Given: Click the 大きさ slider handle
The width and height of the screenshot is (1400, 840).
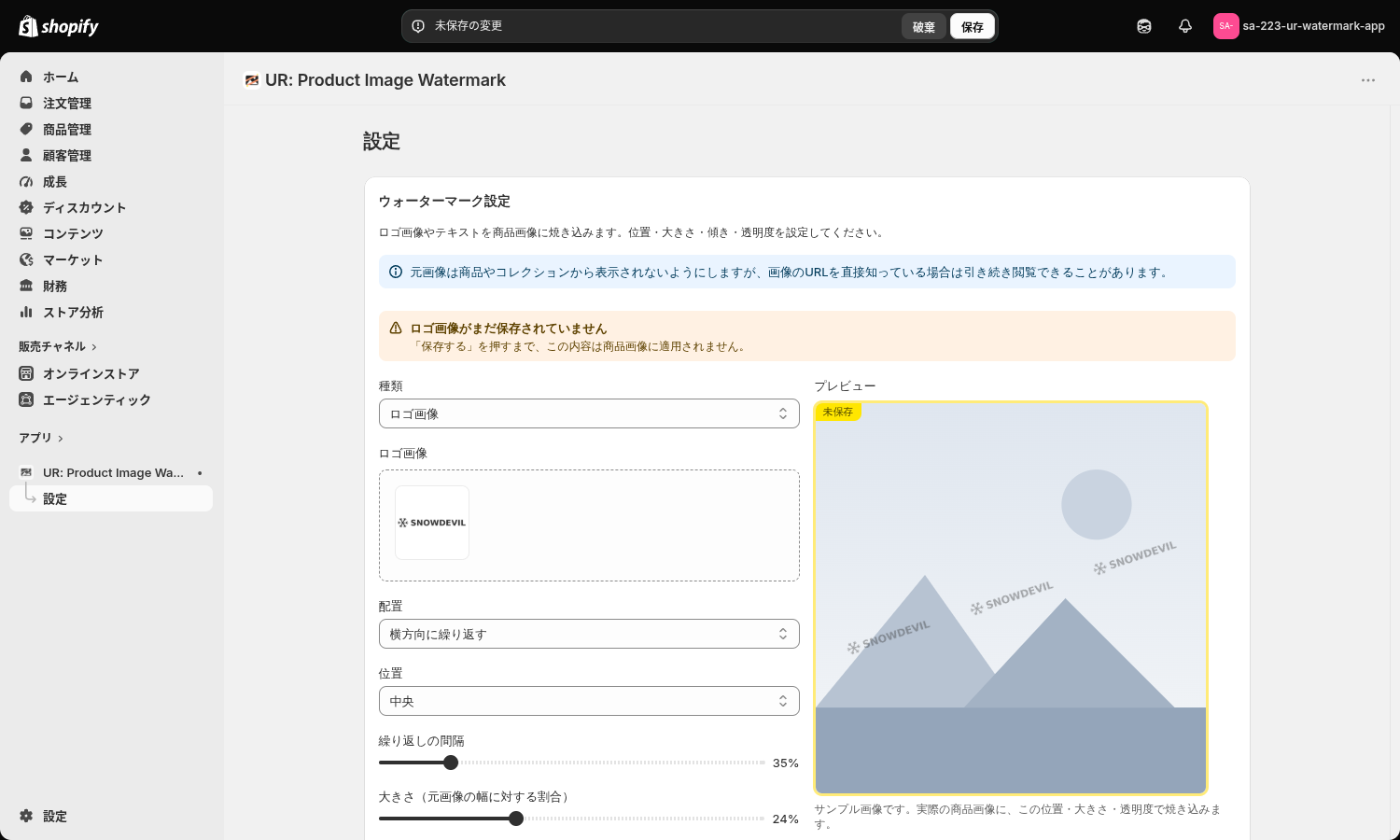Looking at the screenshot, I should click(516, 819).
